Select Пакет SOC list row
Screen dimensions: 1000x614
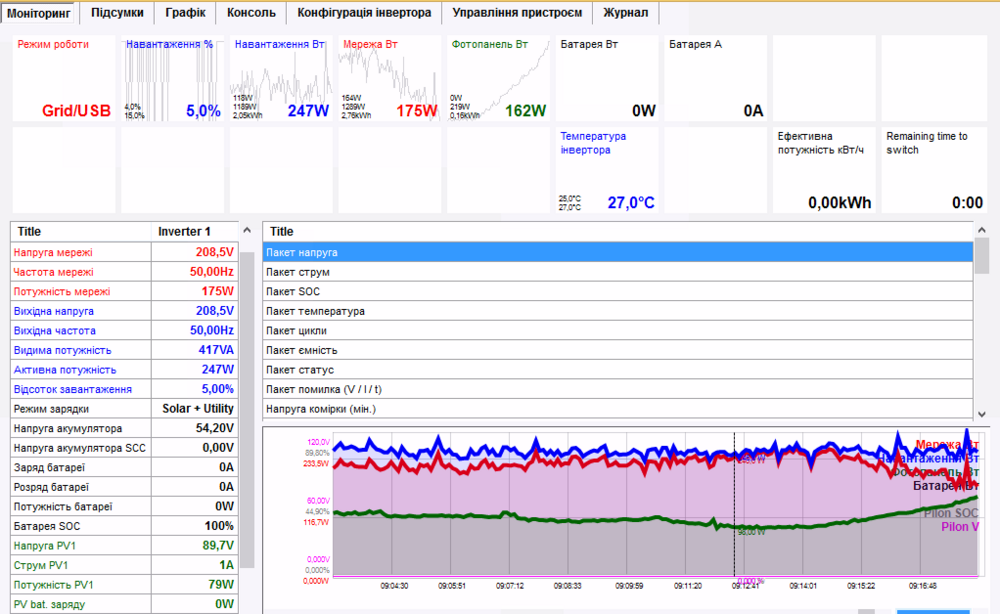click(x=617, y=291)
